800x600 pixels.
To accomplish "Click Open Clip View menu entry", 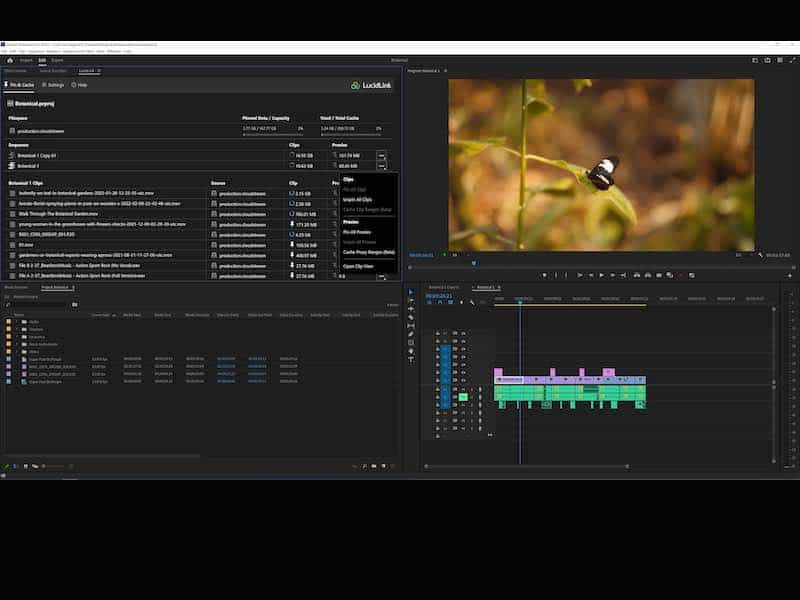I will pos(358,266).
